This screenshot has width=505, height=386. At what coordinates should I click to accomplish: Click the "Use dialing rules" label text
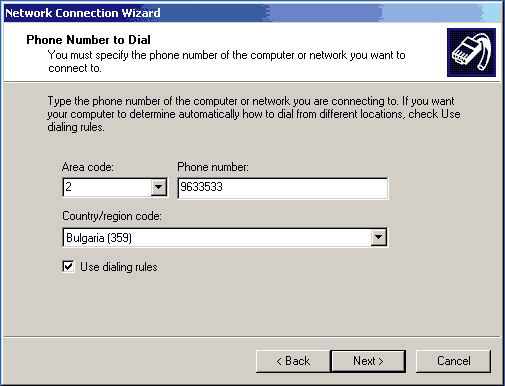click(119, 267)
